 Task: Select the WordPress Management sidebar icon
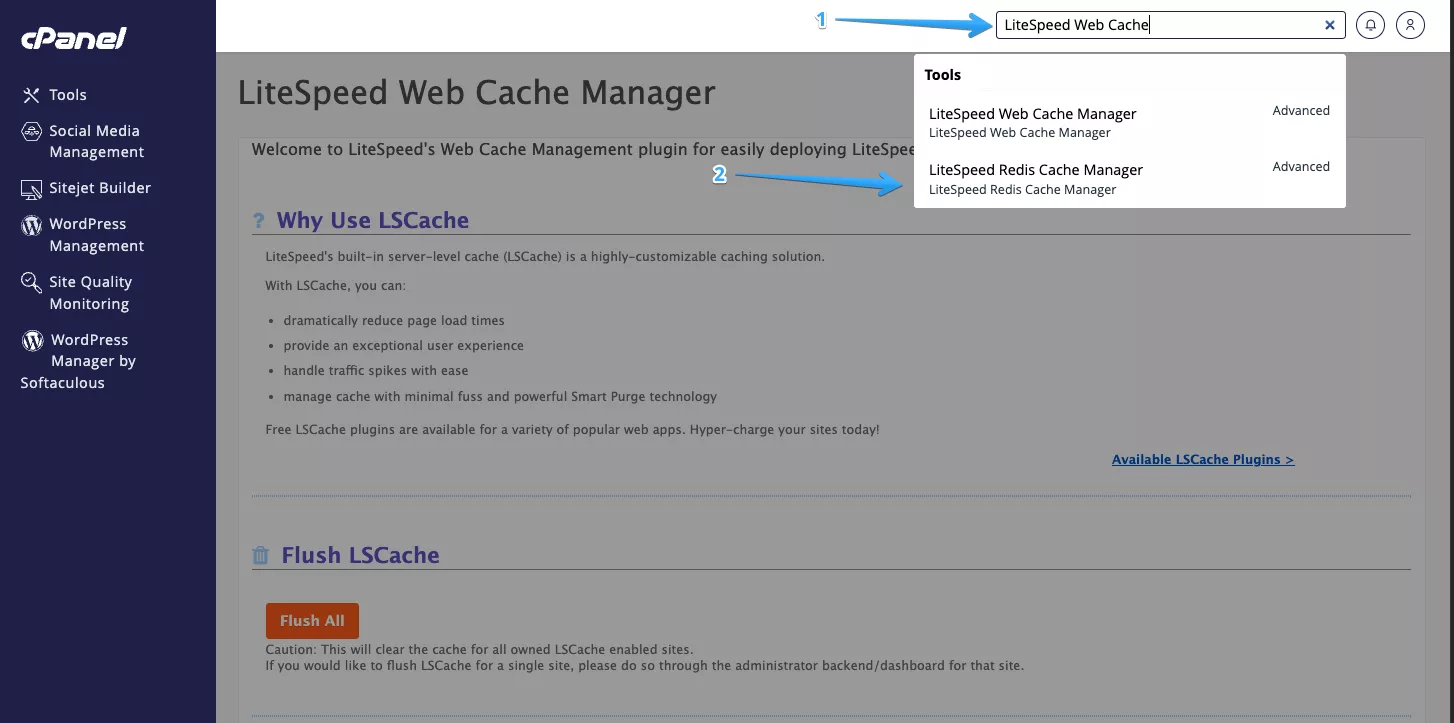tap(33, 224)
